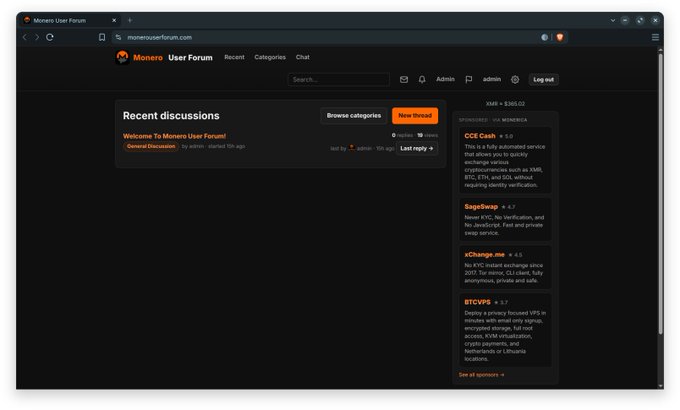
Task: Reload the page with refresh icon
Action: coord(50,37)
